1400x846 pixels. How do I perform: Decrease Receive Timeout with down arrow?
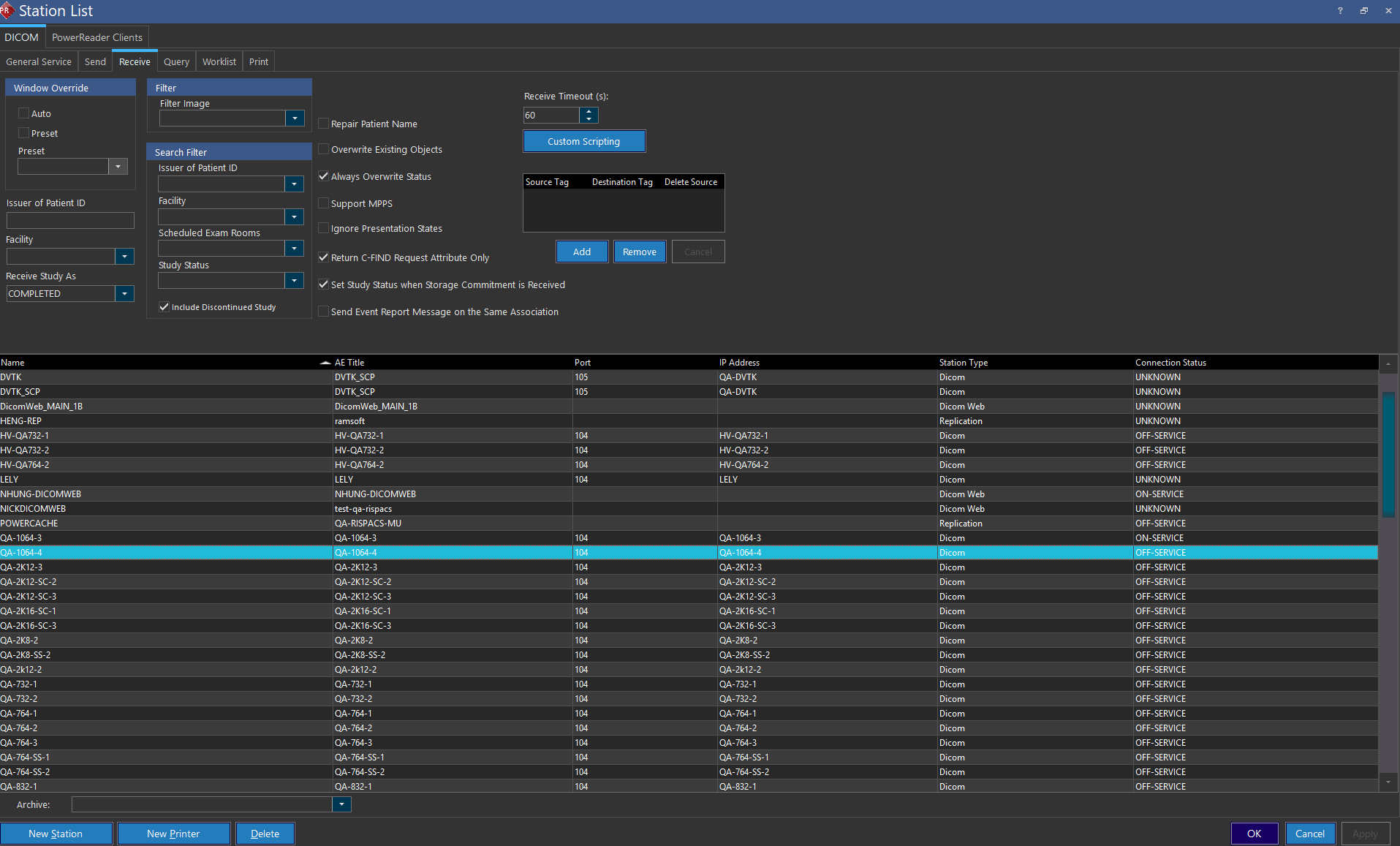[589, 119]
